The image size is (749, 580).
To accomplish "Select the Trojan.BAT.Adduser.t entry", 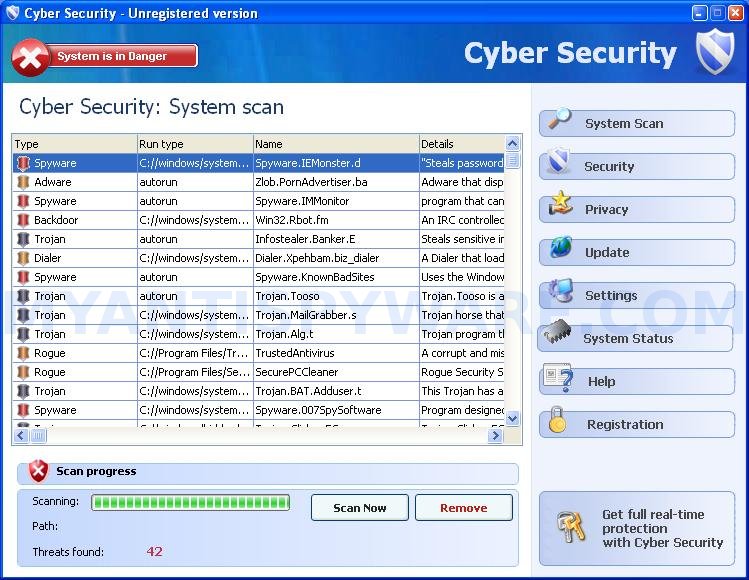I will (x=258, y=391).
